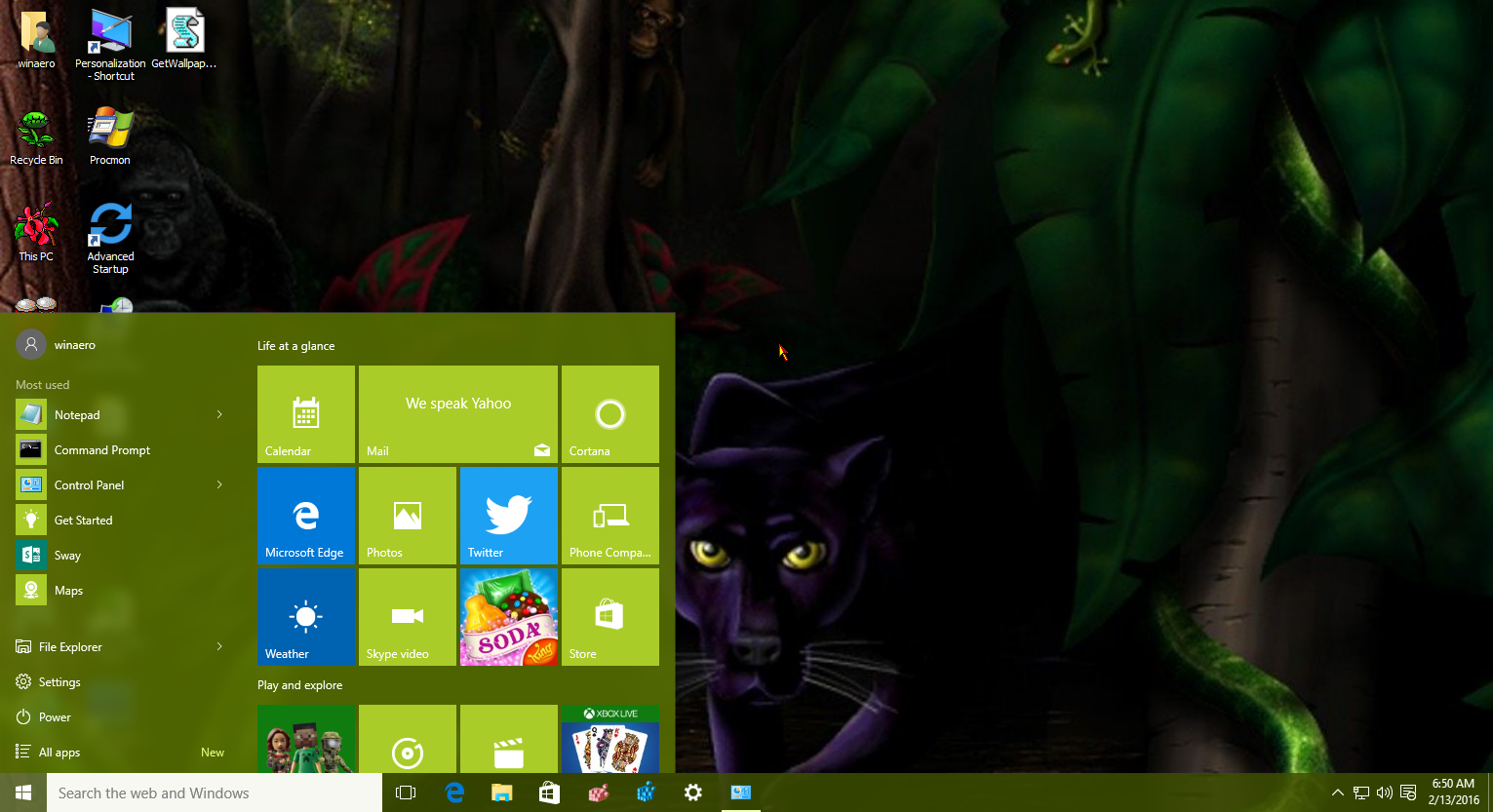Click the blue cubes taskbar icon
This screenshot has height=812, width=1493.
pos(646,793)
